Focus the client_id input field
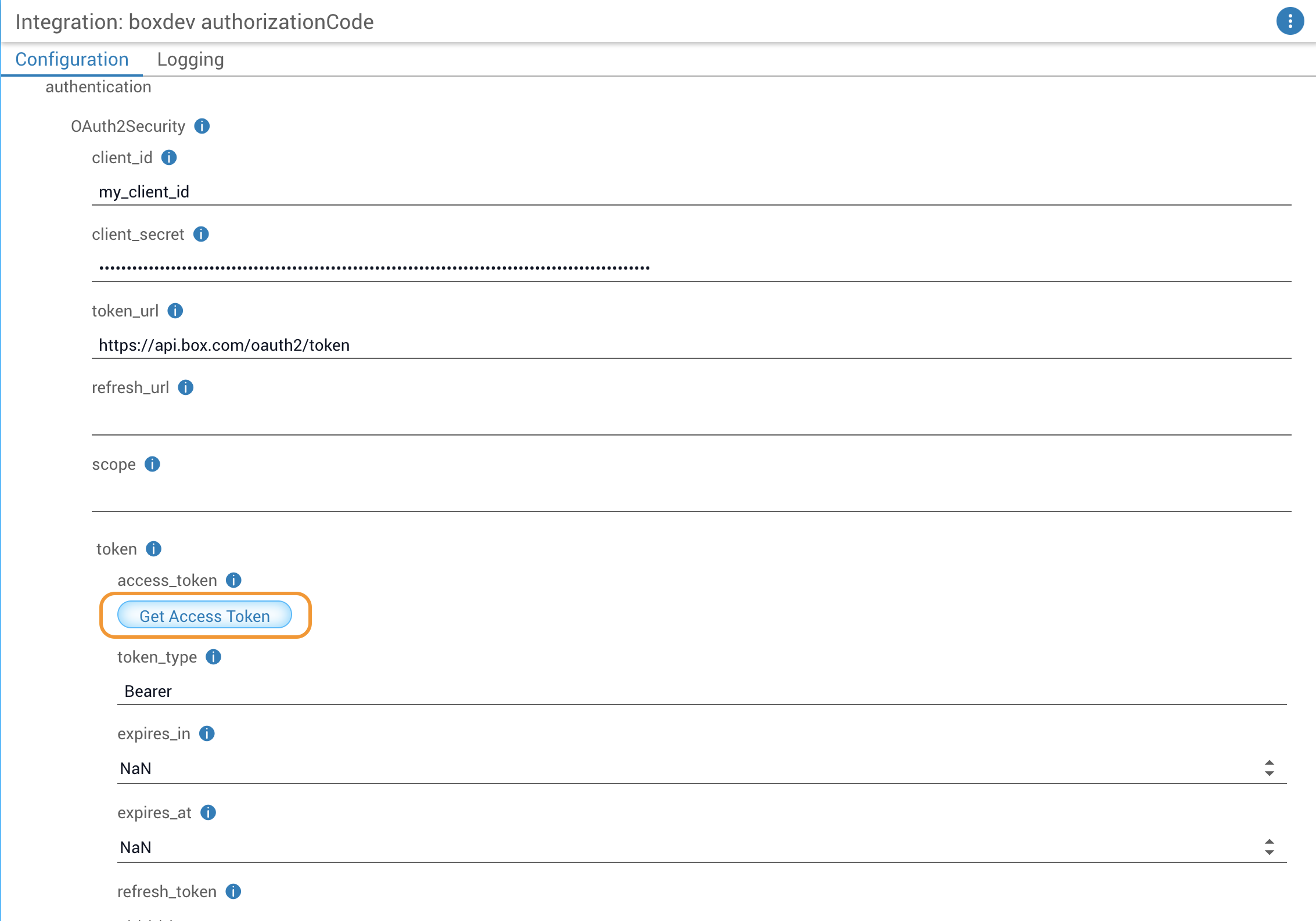The image size is (1316, 921). point(691,192)
